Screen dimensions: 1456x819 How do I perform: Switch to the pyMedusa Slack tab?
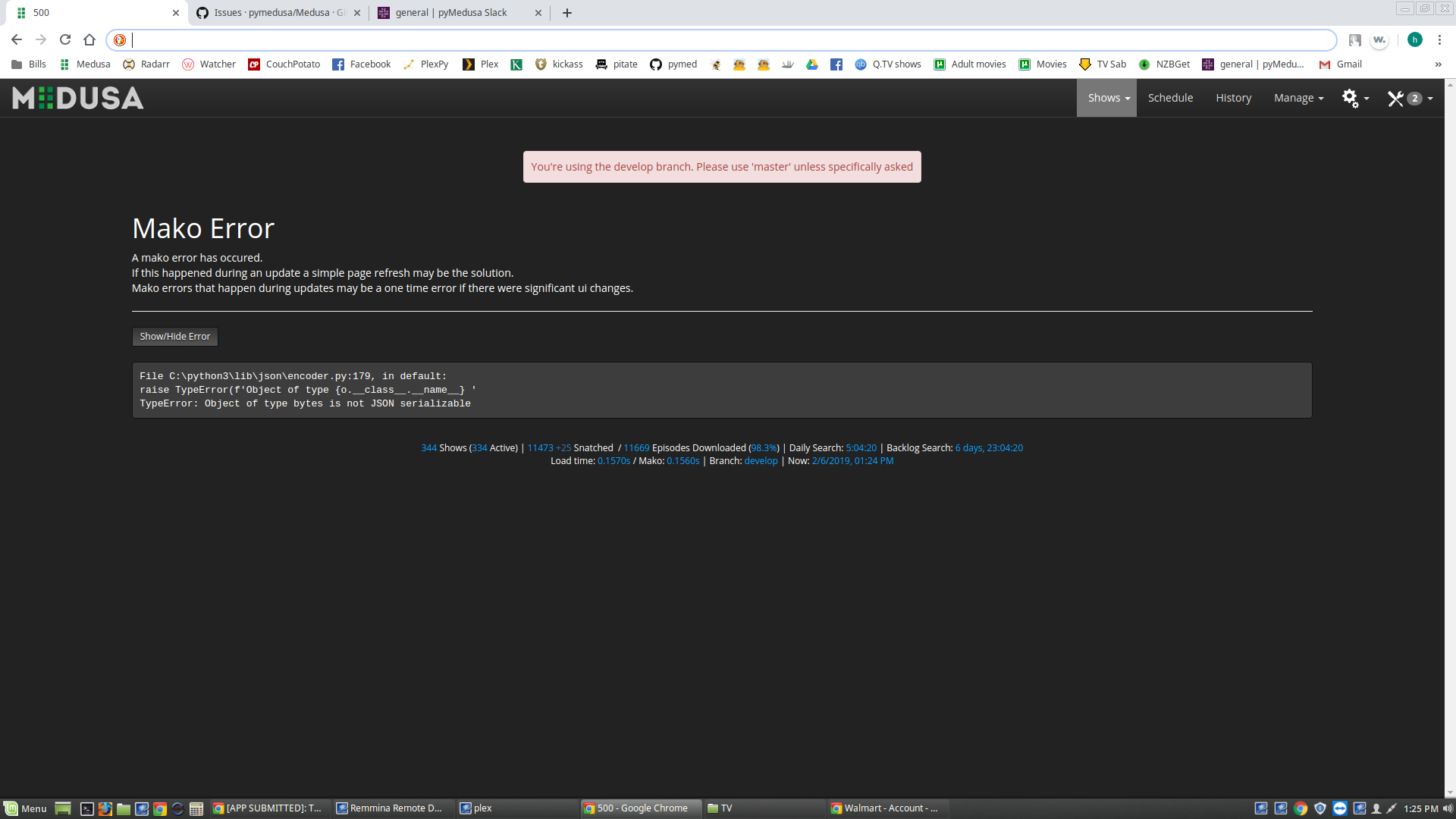(x=447, y=12)
